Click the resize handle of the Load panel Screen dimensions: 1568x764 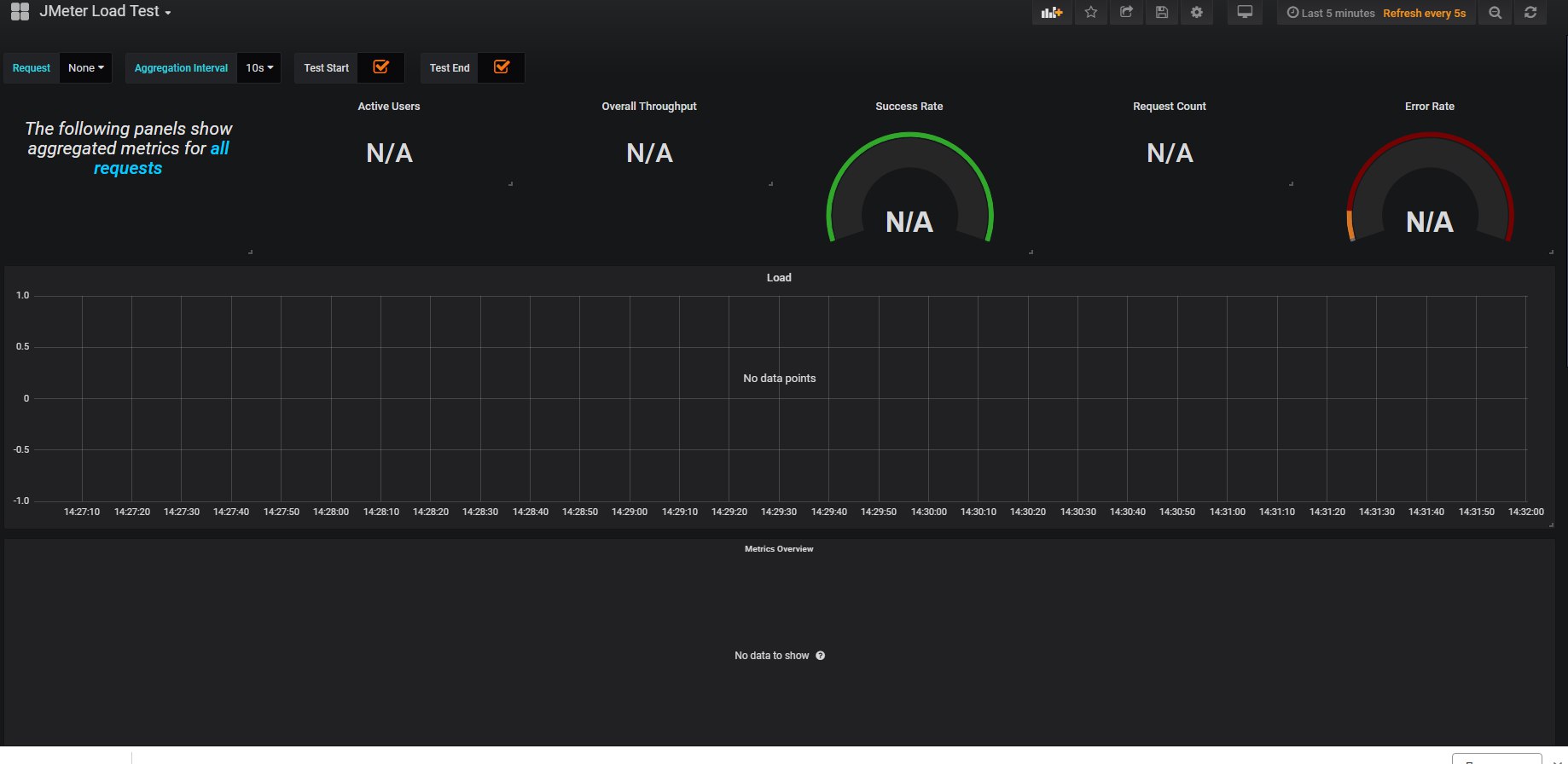pos(1551,525)
